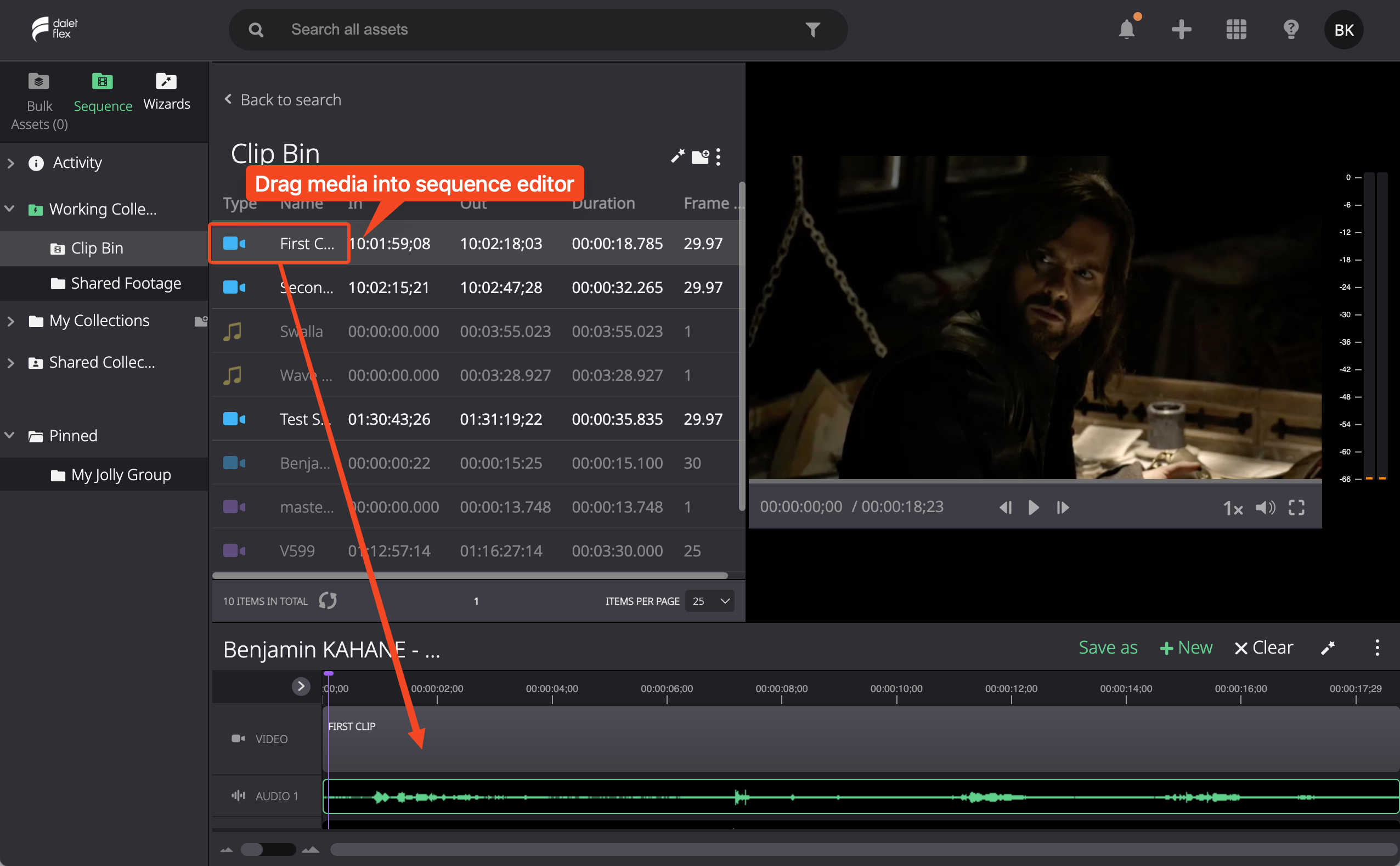
Task: Enter fullscreen in the video player
Action: click(x=1296, y=507)
